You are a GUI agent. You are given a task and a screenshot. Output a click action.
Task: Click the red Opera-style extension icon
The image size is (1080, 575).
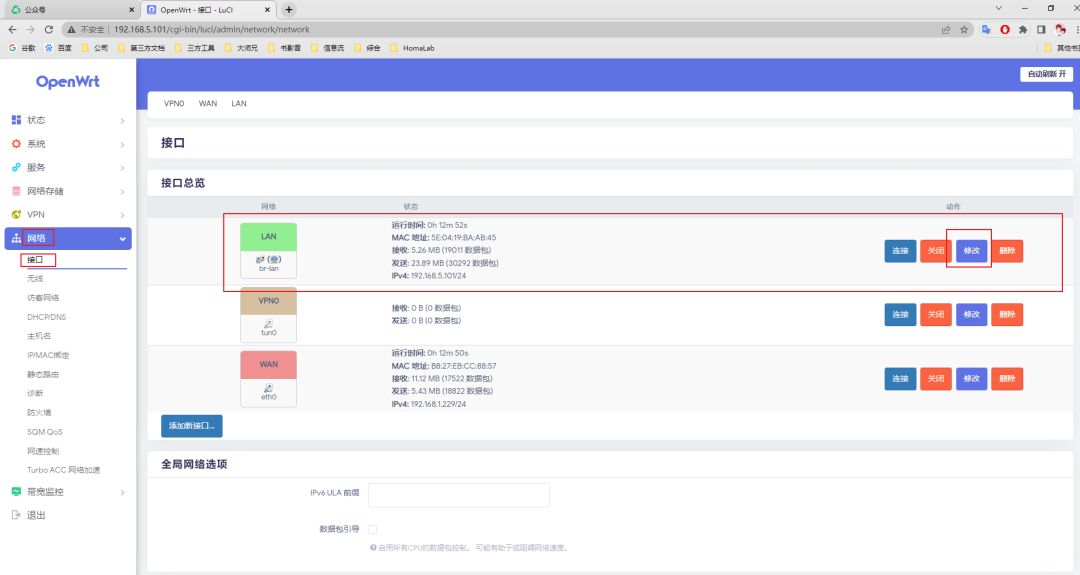coord(1005,30)
